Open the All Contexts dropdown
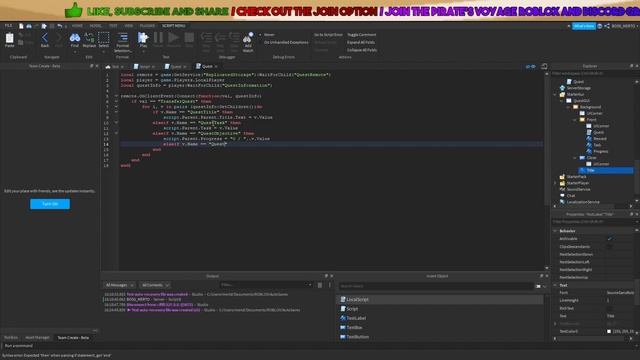 155,285
